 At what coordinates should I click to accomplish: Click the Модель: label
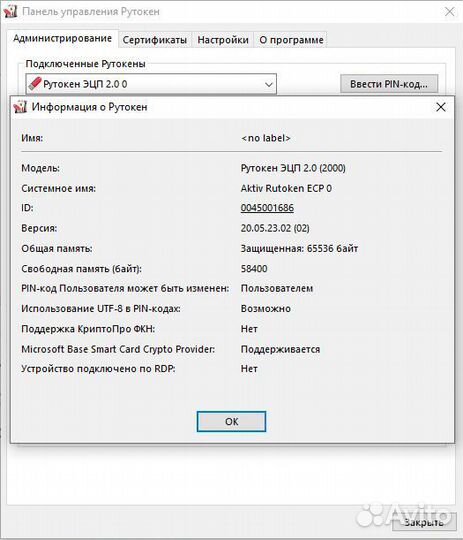click(x=40, y=168)
